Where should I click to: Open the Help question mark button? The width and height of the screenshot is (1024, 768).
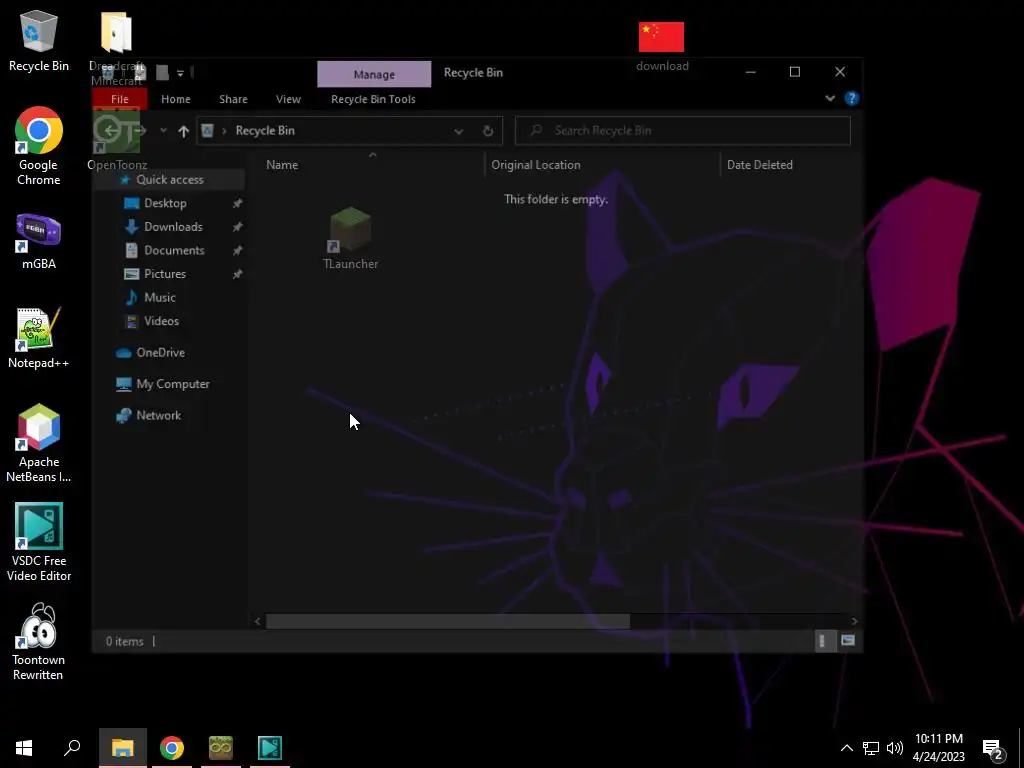point(851,99)
